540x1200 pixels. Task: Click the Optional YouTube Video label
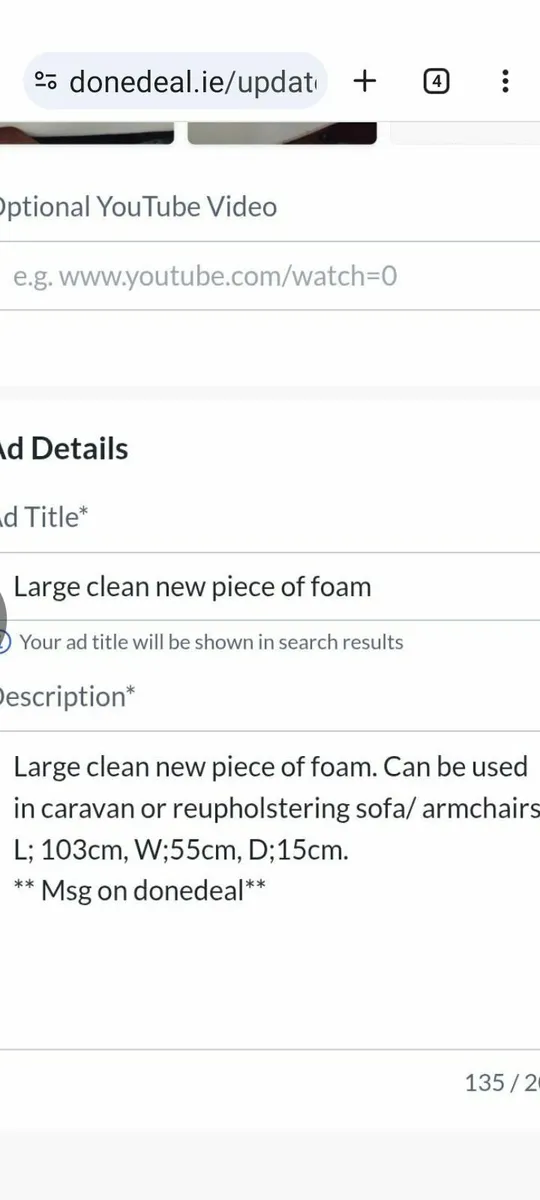click(138, 207)
